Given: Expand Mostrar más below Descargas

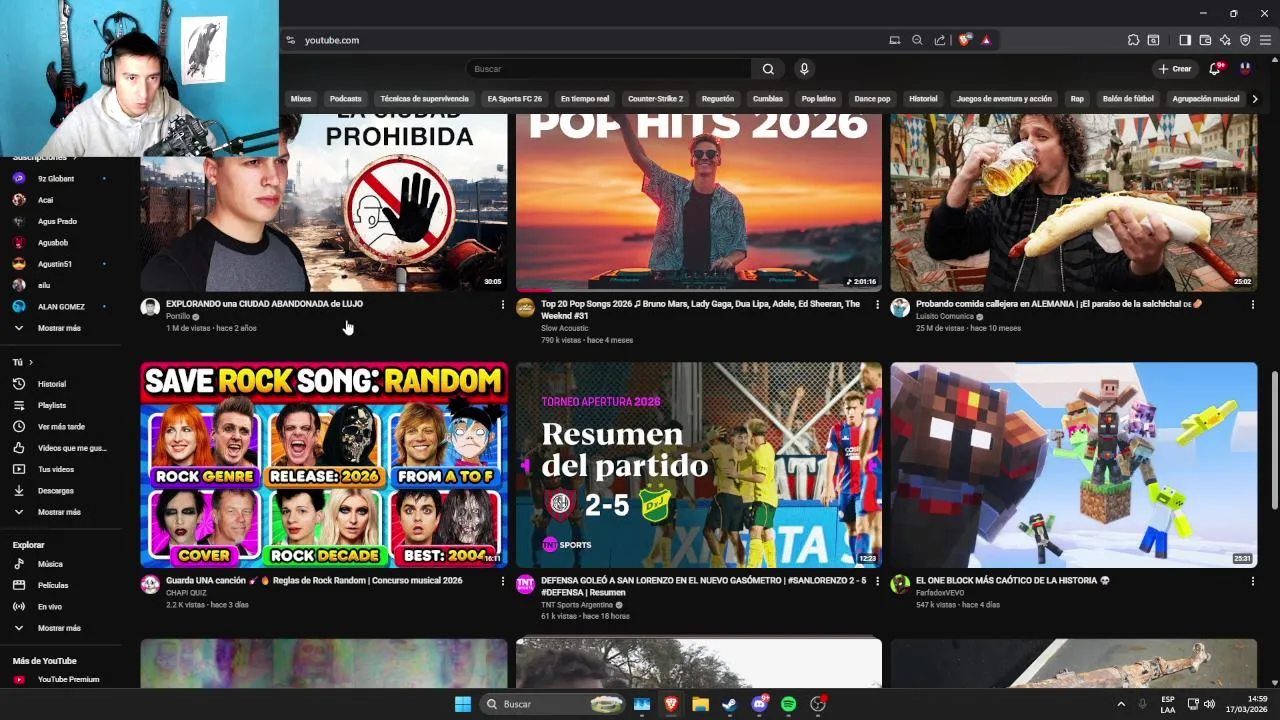Looking at the screenshot, I should click(60, 512).
